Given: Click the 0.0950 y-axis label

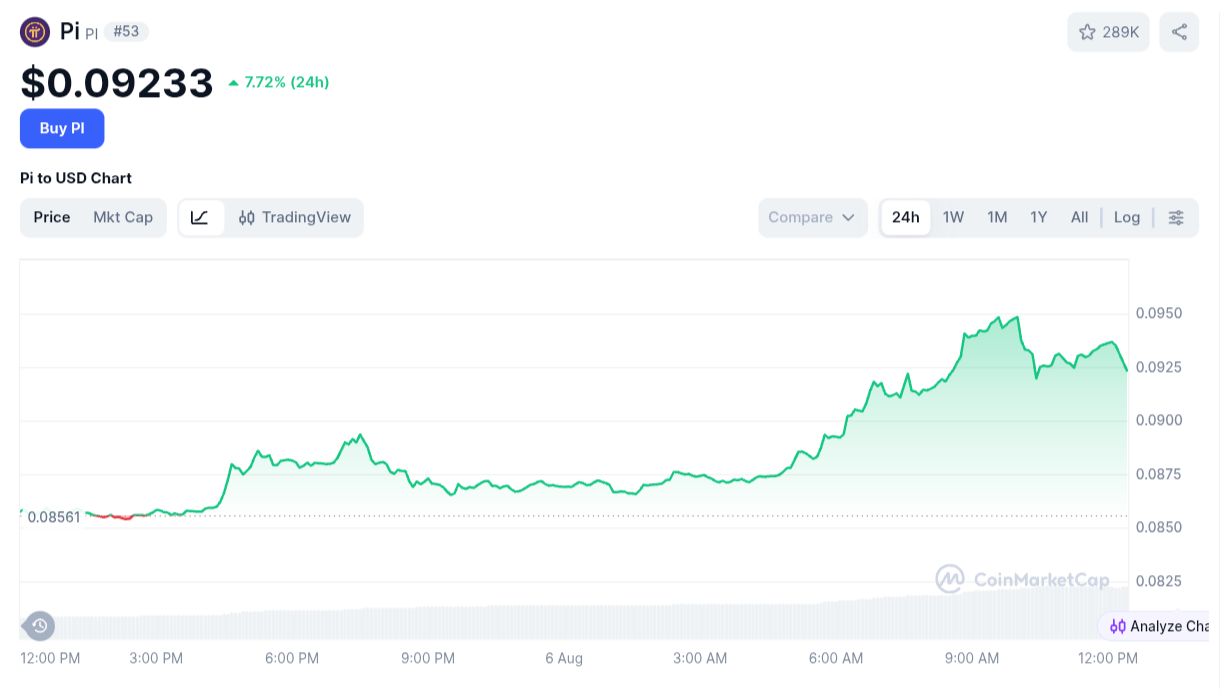Looking at the screenshot, I should (x=1159, y=313).
